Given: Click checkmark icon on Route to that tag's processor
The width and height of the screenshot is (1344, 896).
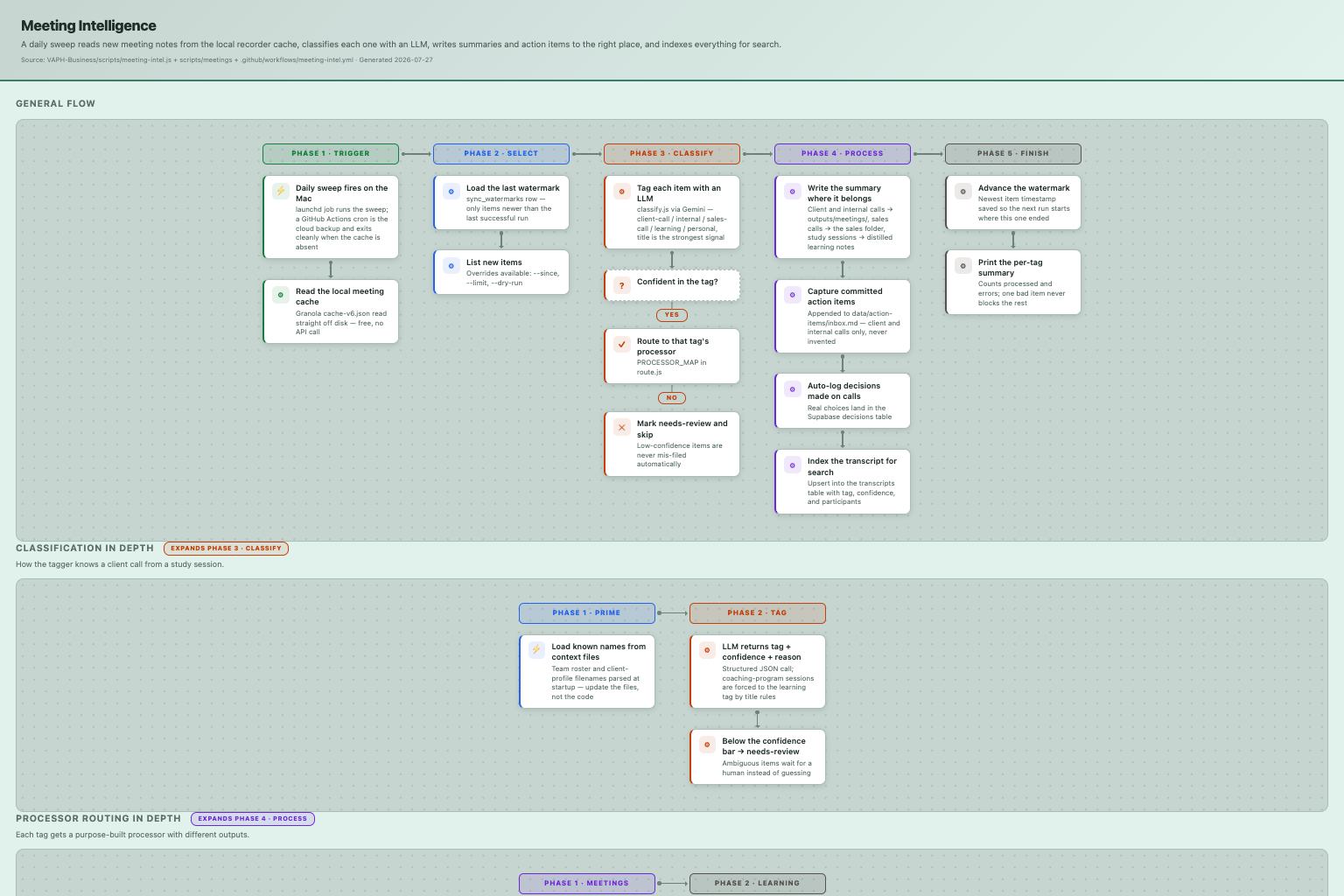Looking at the screenshot, I should pyautogui.click(x=622, y=344).
